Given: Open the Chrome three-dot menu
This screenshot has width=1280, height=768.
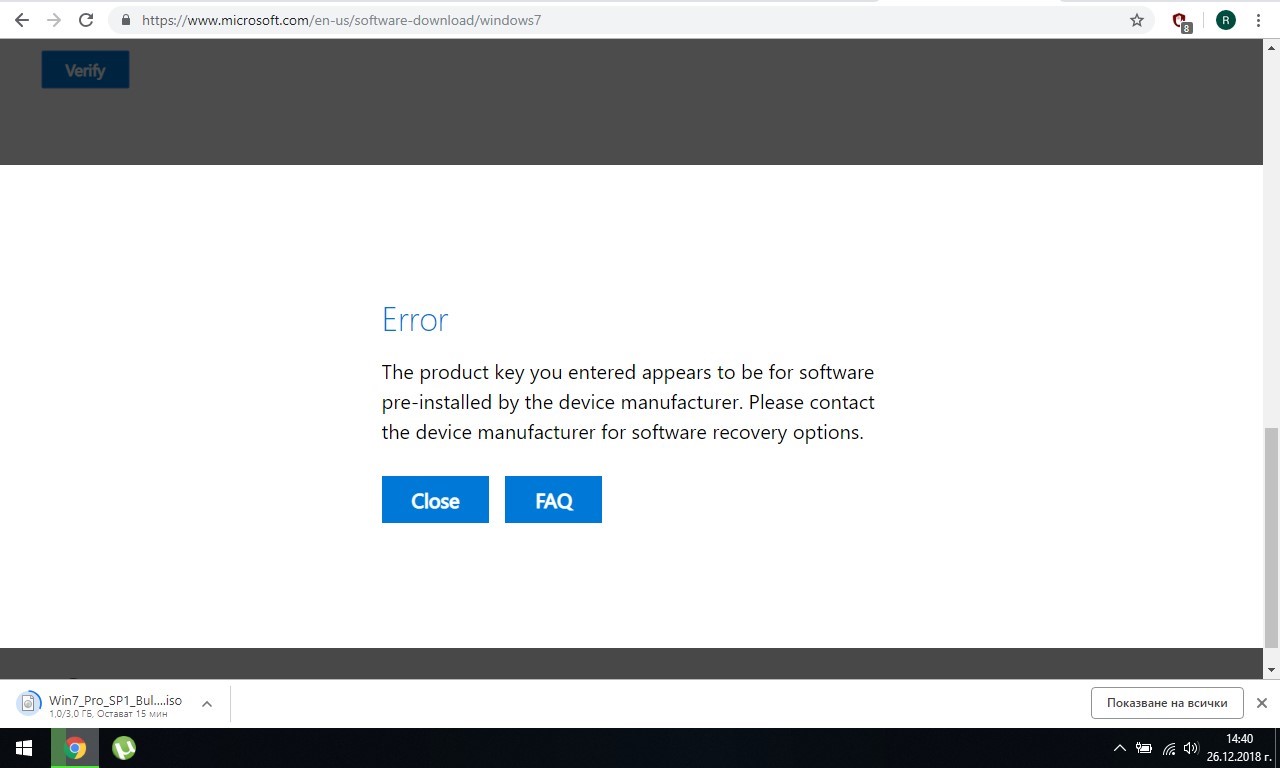Looking at the screenshot, I should (1258, 20).
